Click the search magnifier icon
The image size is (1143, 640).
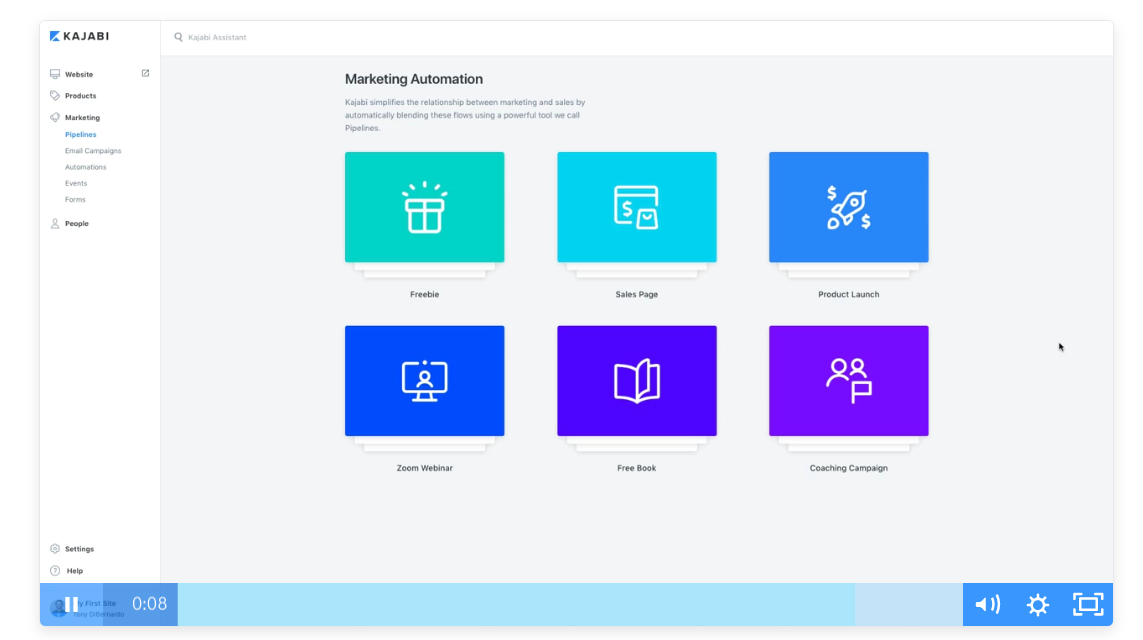pos(178,37)
